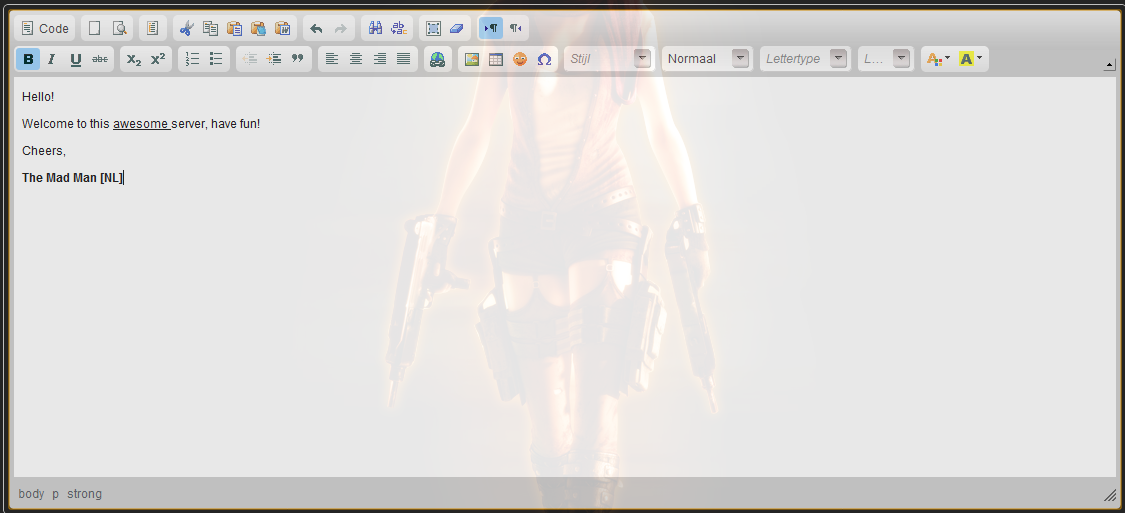1125x513 pixels.
Task: Click the underlined word awesome
Action: (141, 123)
